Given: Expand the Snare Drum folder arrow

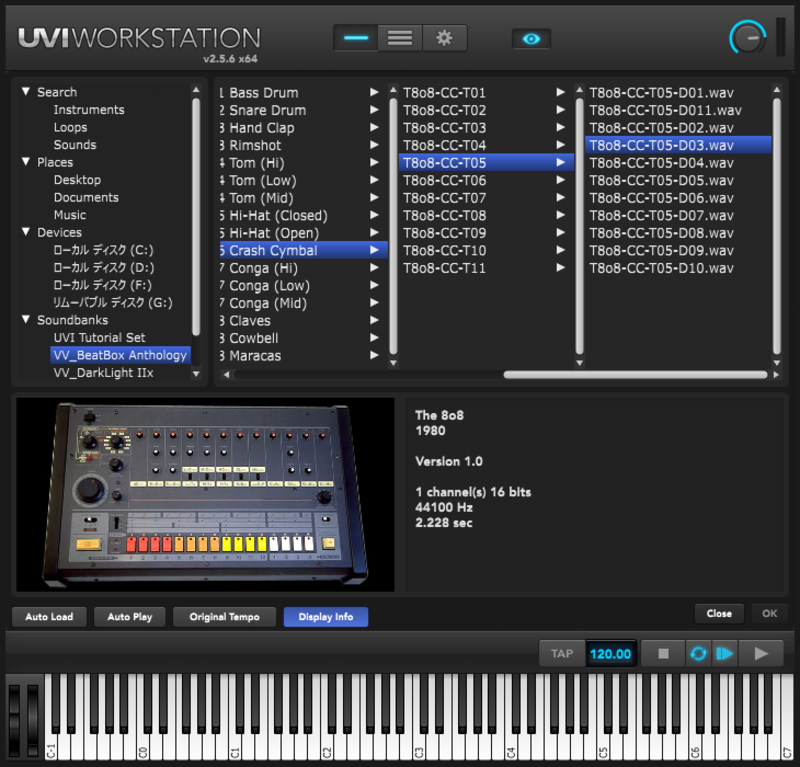Looking at the screenshot, I should pos(374,110).
